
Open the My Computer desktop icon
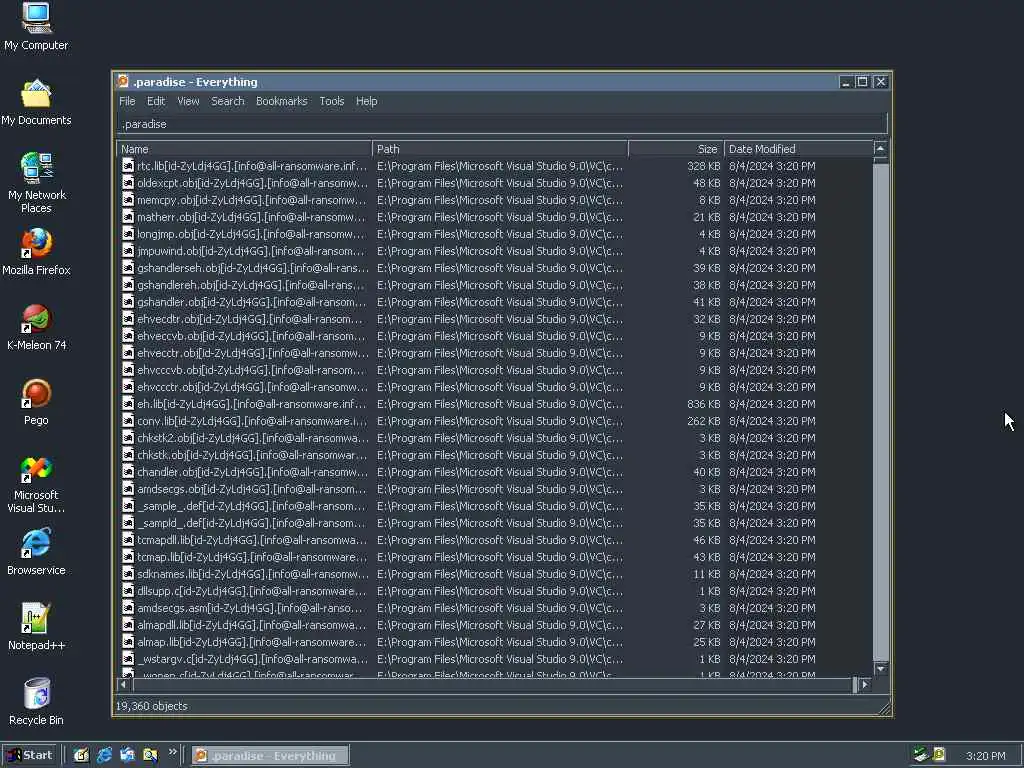click(x=36, y=26)
